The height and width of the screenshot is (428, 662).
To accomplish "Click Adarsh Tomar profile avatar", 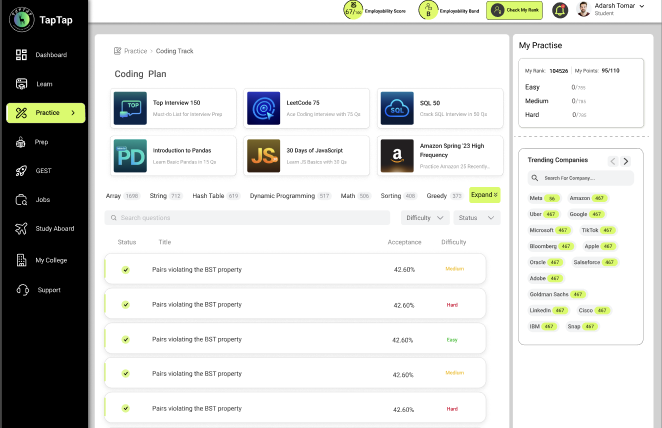I will pyautogui.click(x=583, y=9).
